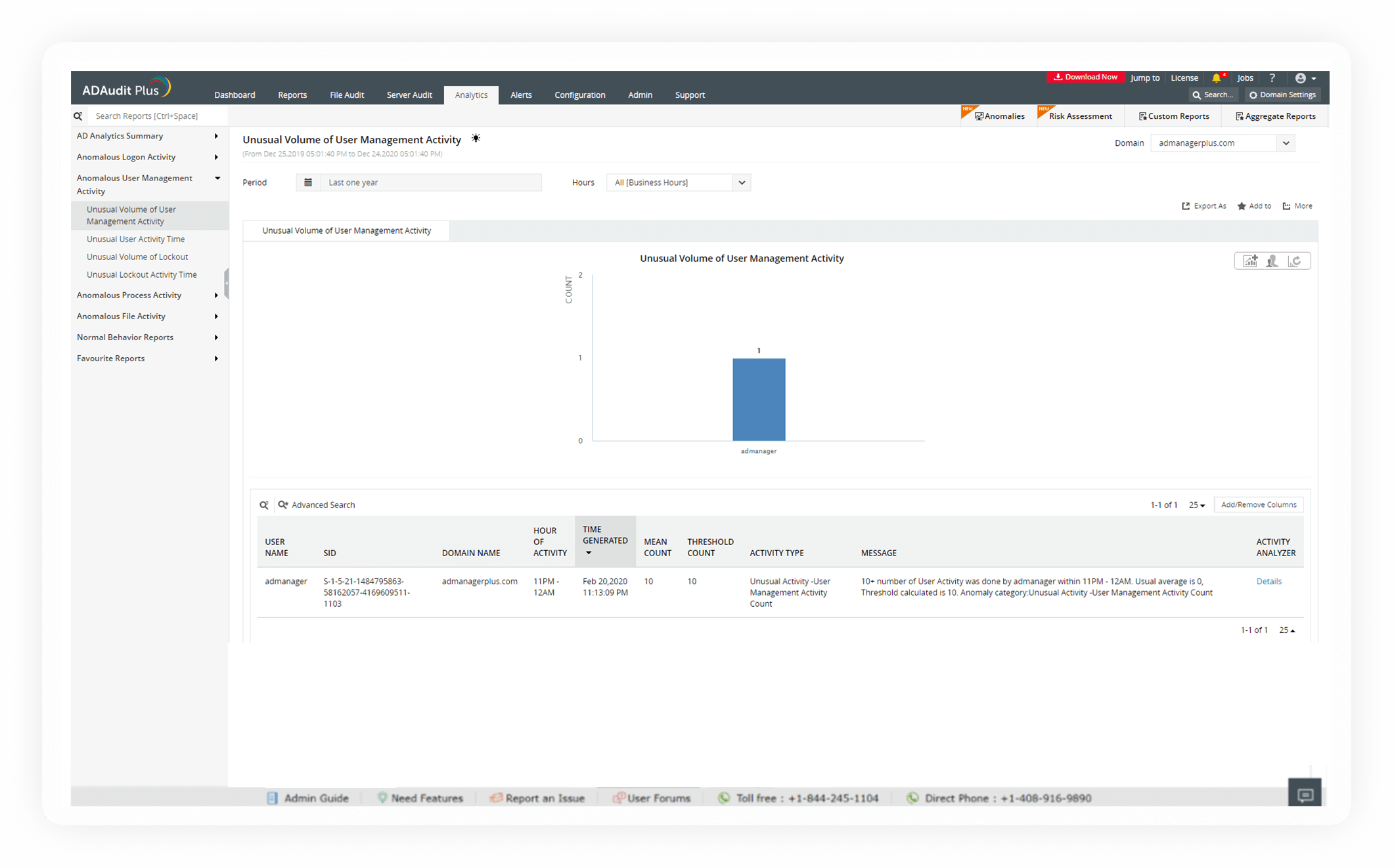This screenshot has width=1394, height=868.
Task: Click the chat bubble icon at bottom right
Action: pos(1305,794)
